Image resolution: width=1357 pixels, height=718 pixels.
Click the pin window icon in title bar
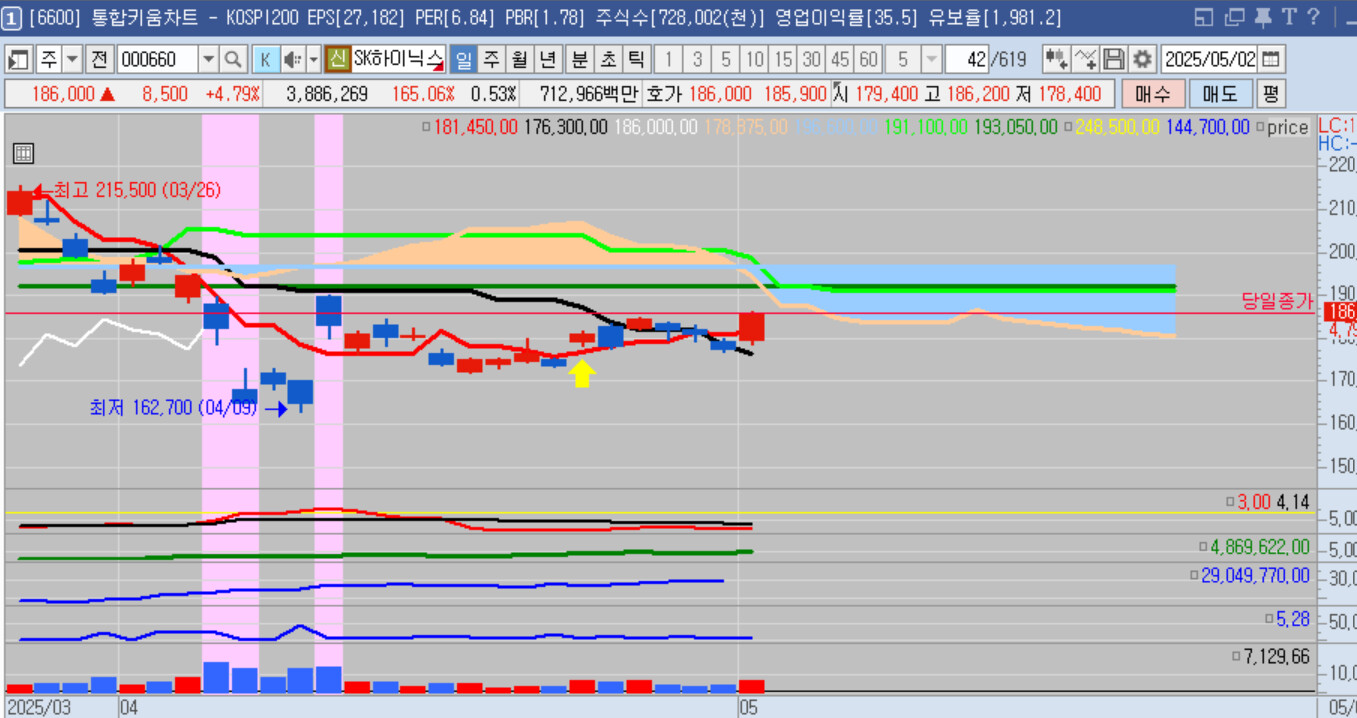click(x=1263, y=17)
